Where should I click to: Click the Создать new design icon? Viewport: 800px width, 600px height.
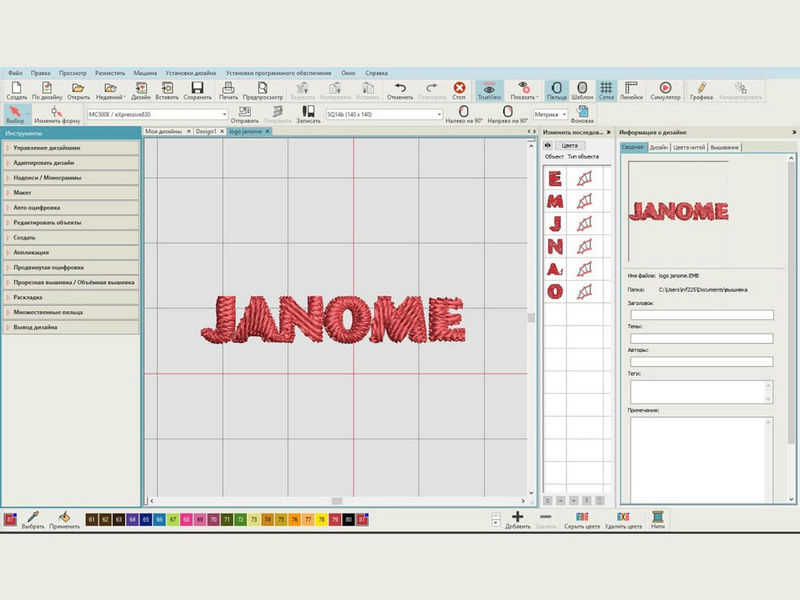click(x=16, y=90)
